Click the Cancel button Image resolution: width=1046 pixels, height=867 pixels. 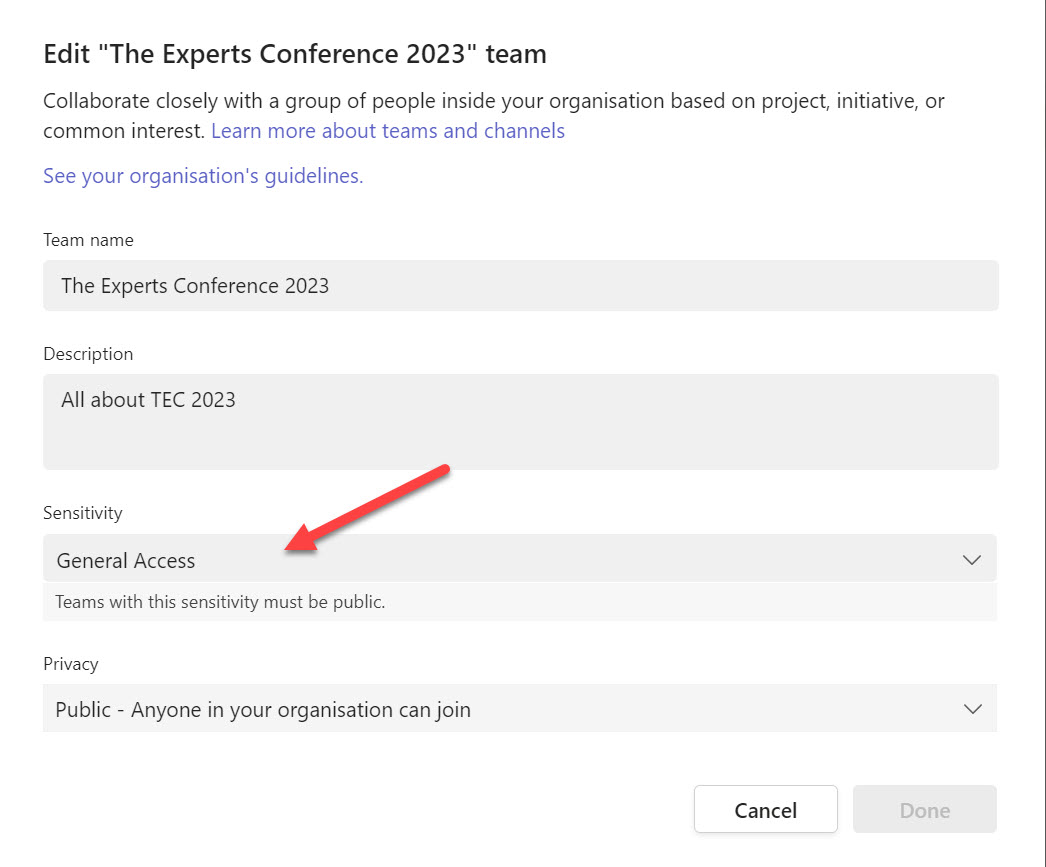(x=765, y=809)
